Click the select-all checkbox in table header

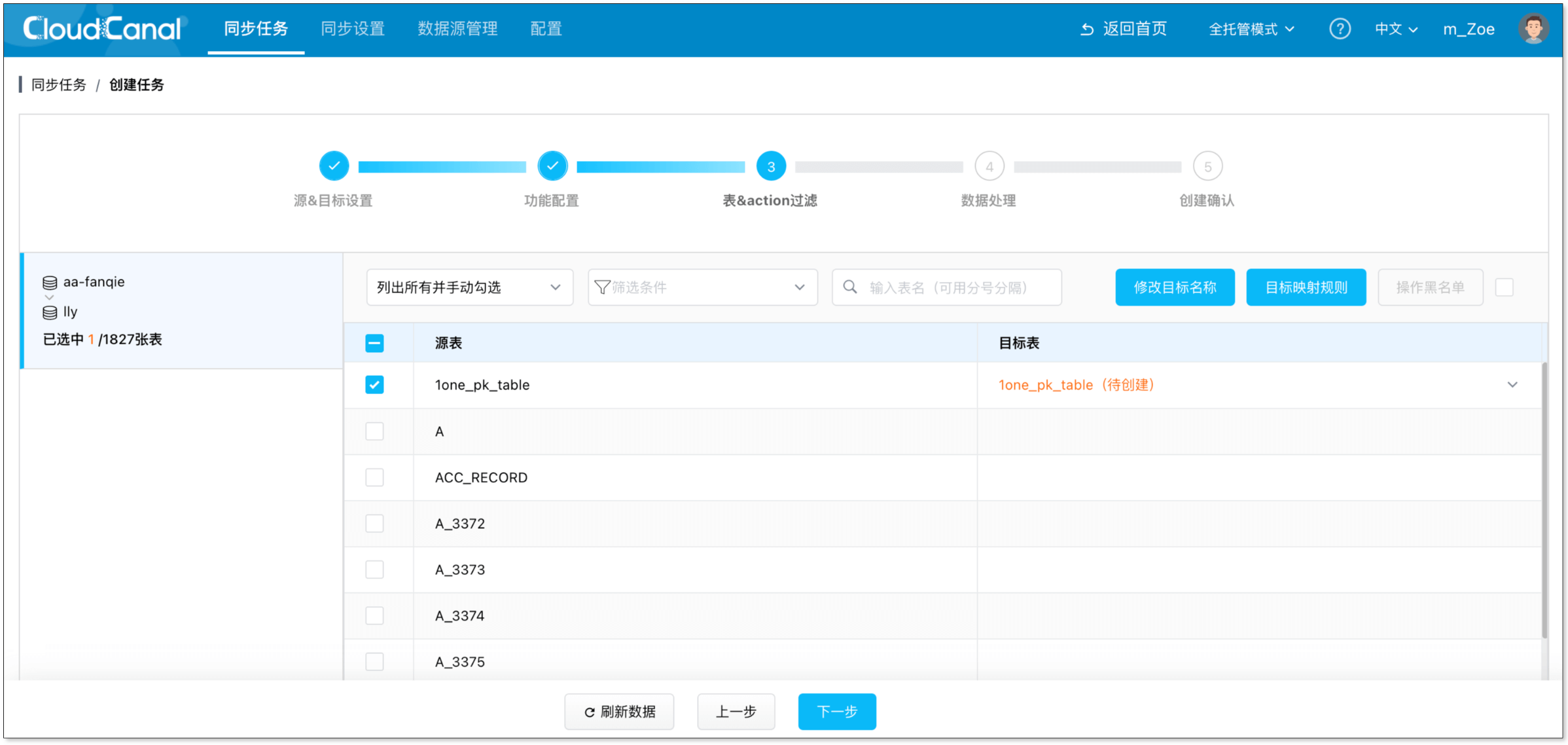tap(374, 342)
